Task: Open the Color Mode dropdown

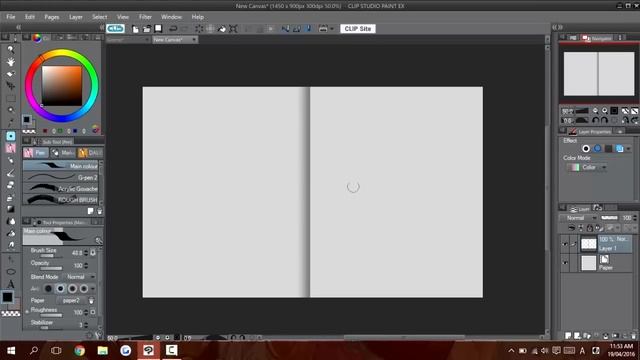Action: point(587,167)
